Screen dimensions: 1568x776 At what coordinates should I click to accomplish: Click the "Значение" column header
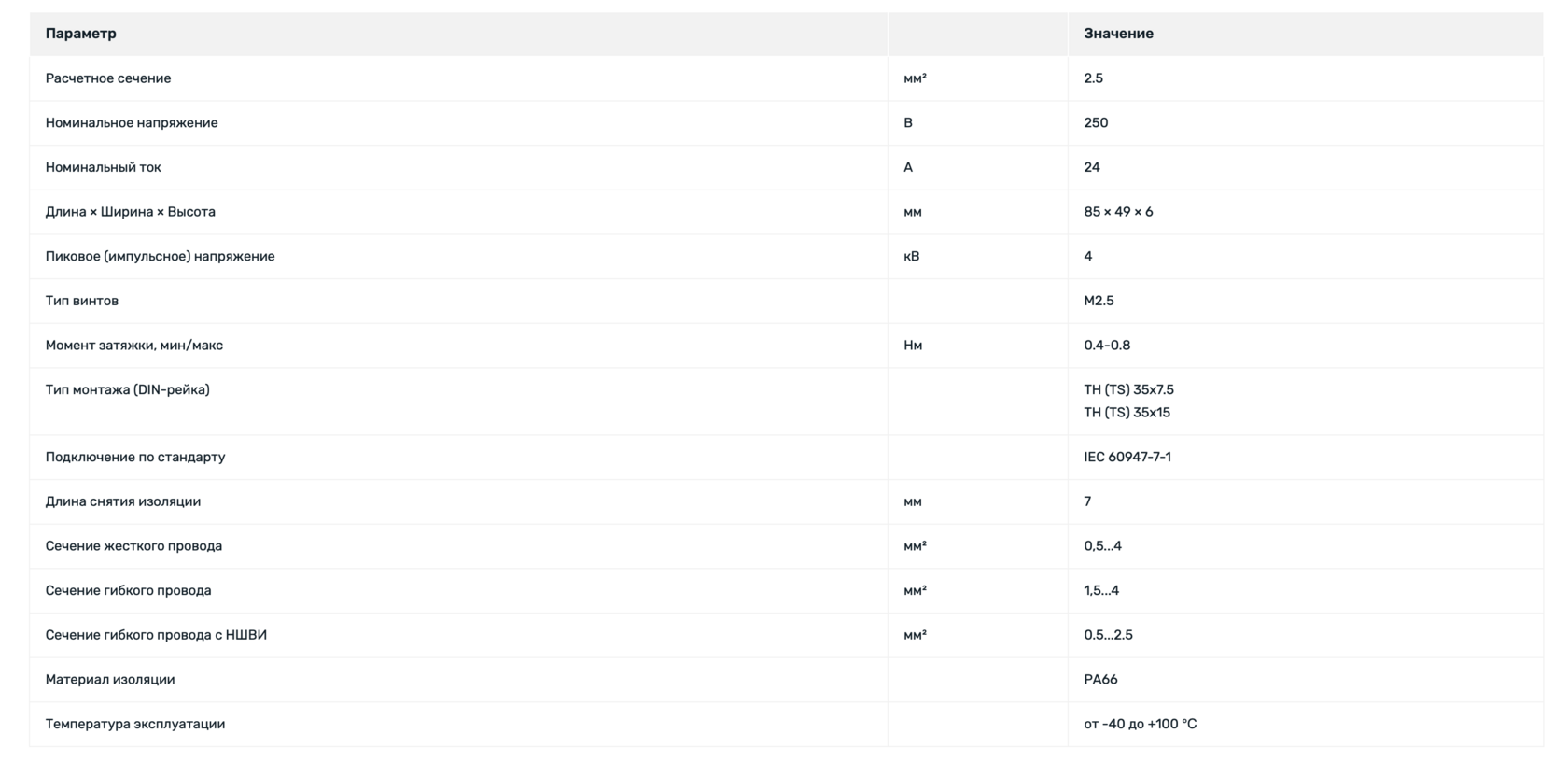tap(1118, 34)
